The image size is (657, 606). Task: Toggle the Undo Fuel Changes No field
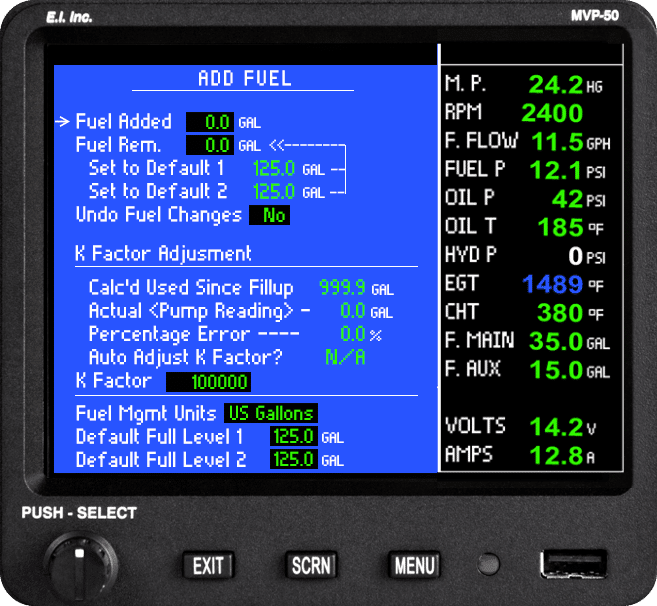pyautogui.click(x=269, y=215)
